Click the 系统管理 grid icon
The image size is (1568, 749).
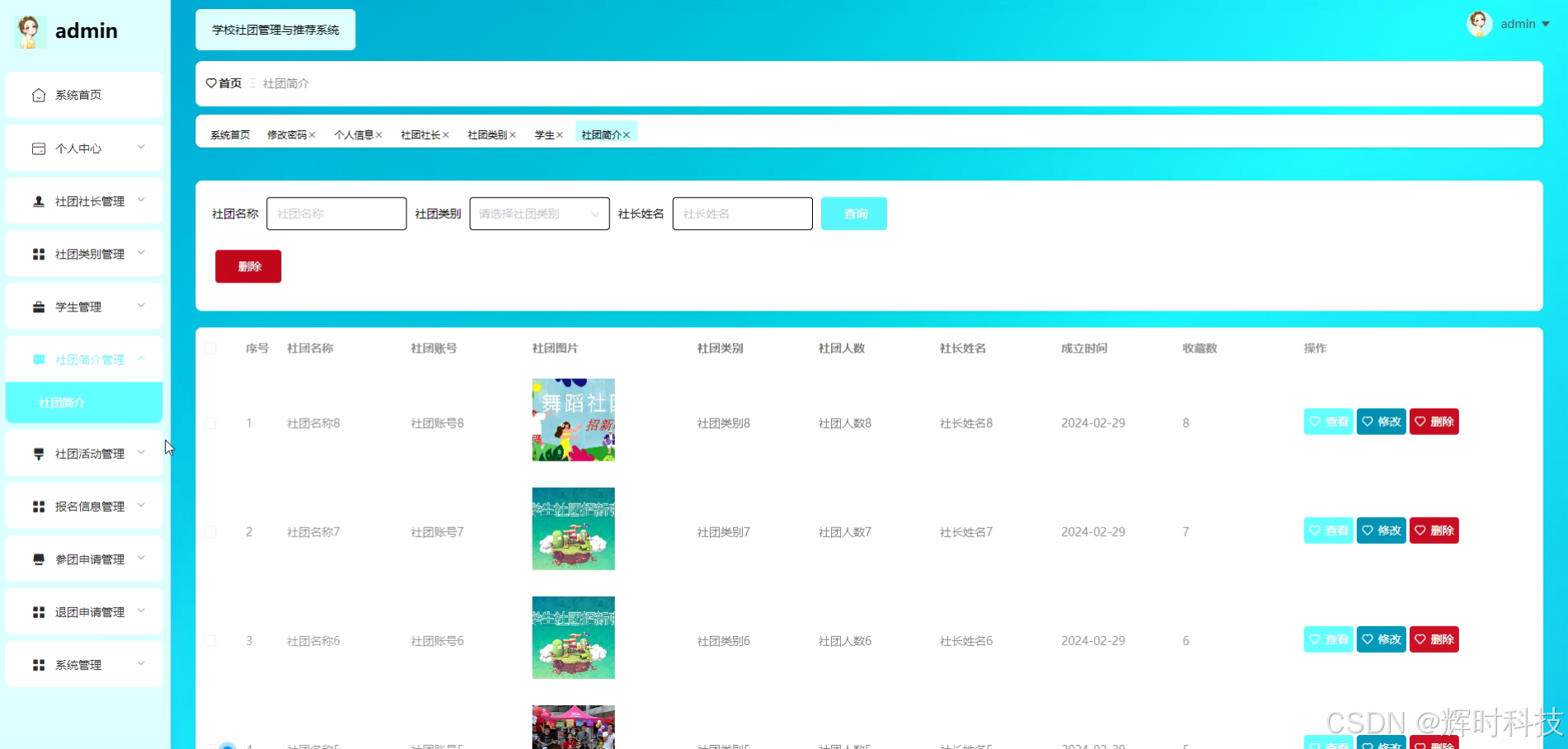tap(38, 664)
